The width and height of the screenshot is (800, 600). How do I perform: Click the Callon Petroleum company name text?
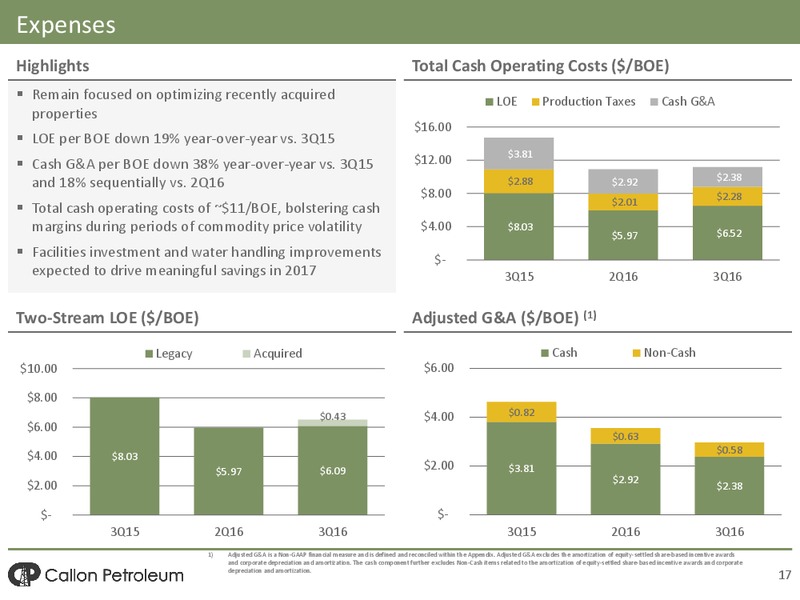114,576
